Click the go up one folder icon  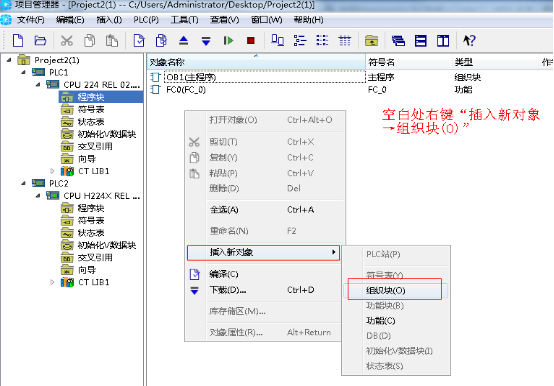(x=371, y=41)
